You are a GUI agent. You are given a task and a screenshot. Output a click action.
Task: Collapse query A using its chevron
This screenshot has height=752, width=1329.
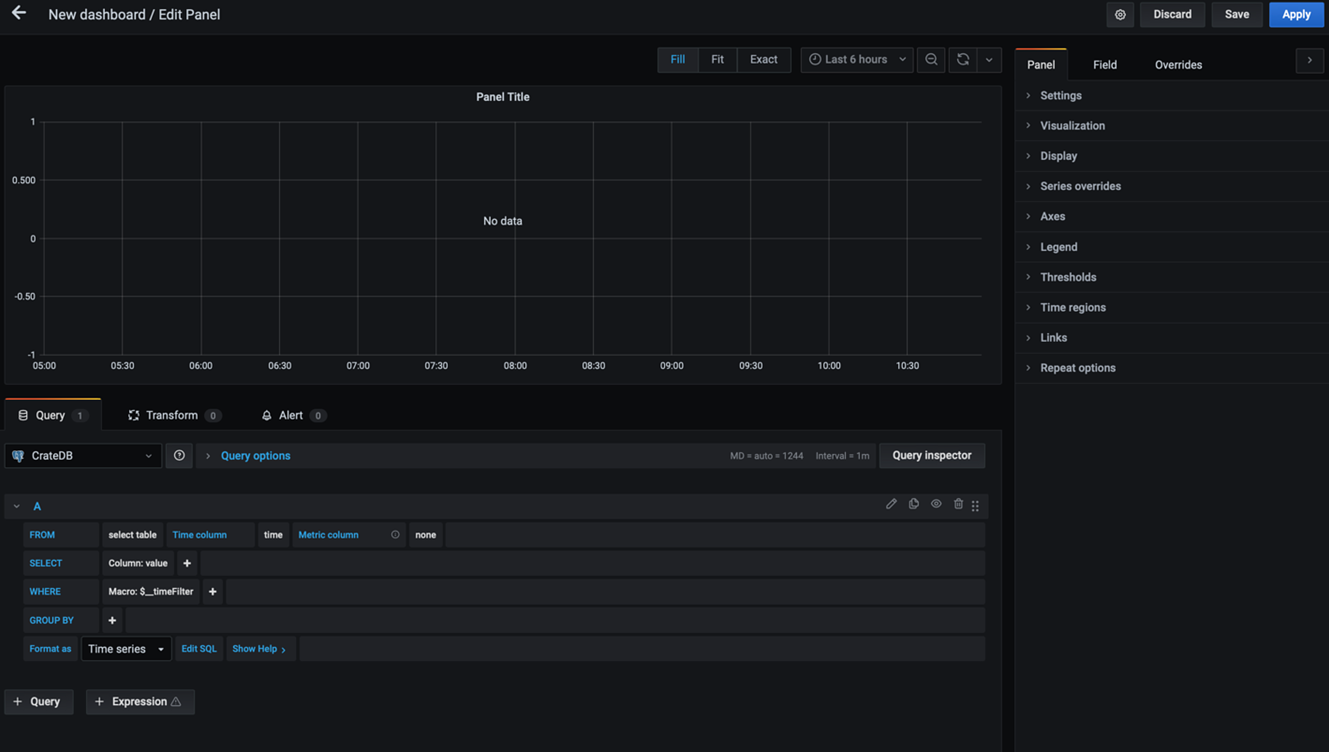click(17, 506)
